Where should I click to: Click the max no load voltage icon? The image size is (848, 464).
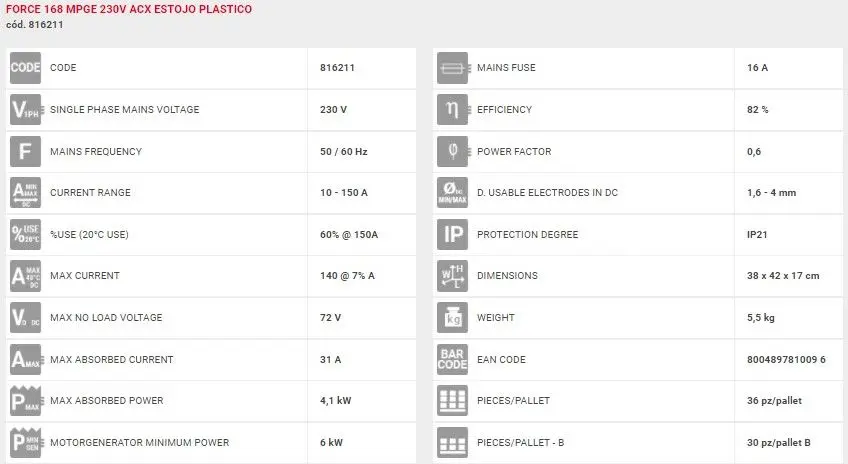[25, 318]
